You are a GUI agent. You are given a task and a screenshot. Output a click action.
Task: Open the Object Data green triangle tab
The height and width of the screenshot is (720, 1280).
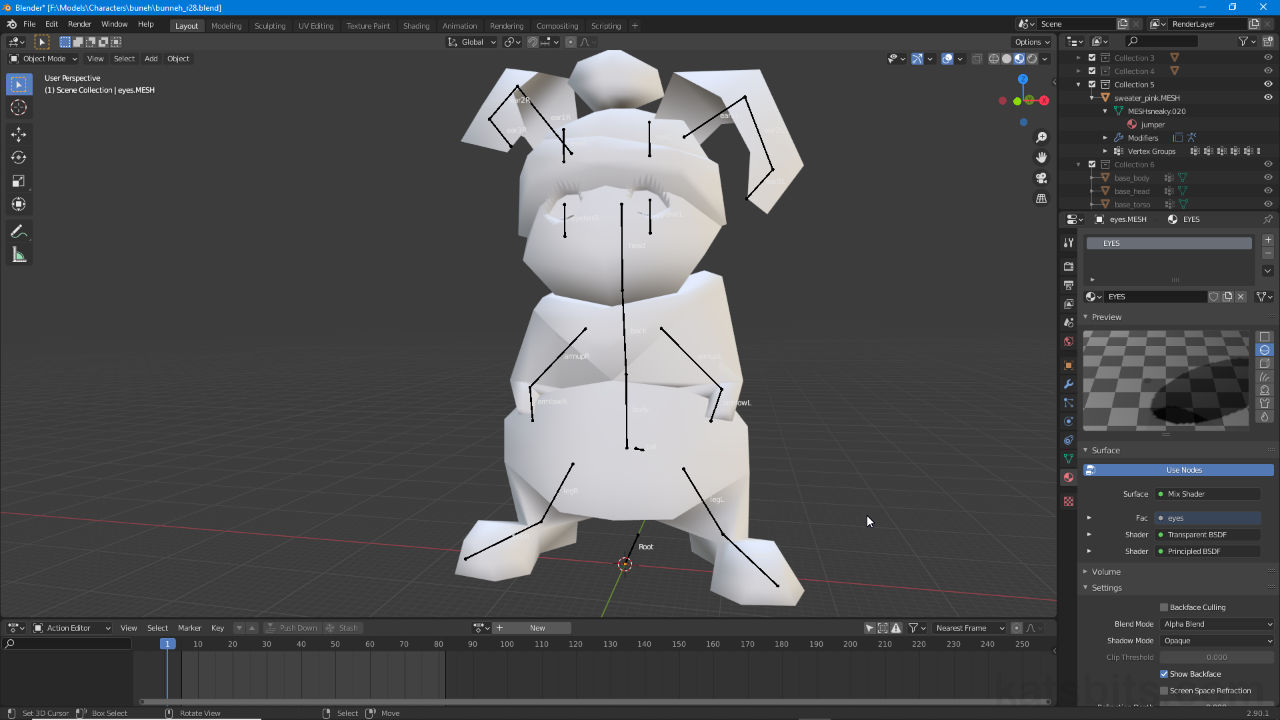[1068, 458]
